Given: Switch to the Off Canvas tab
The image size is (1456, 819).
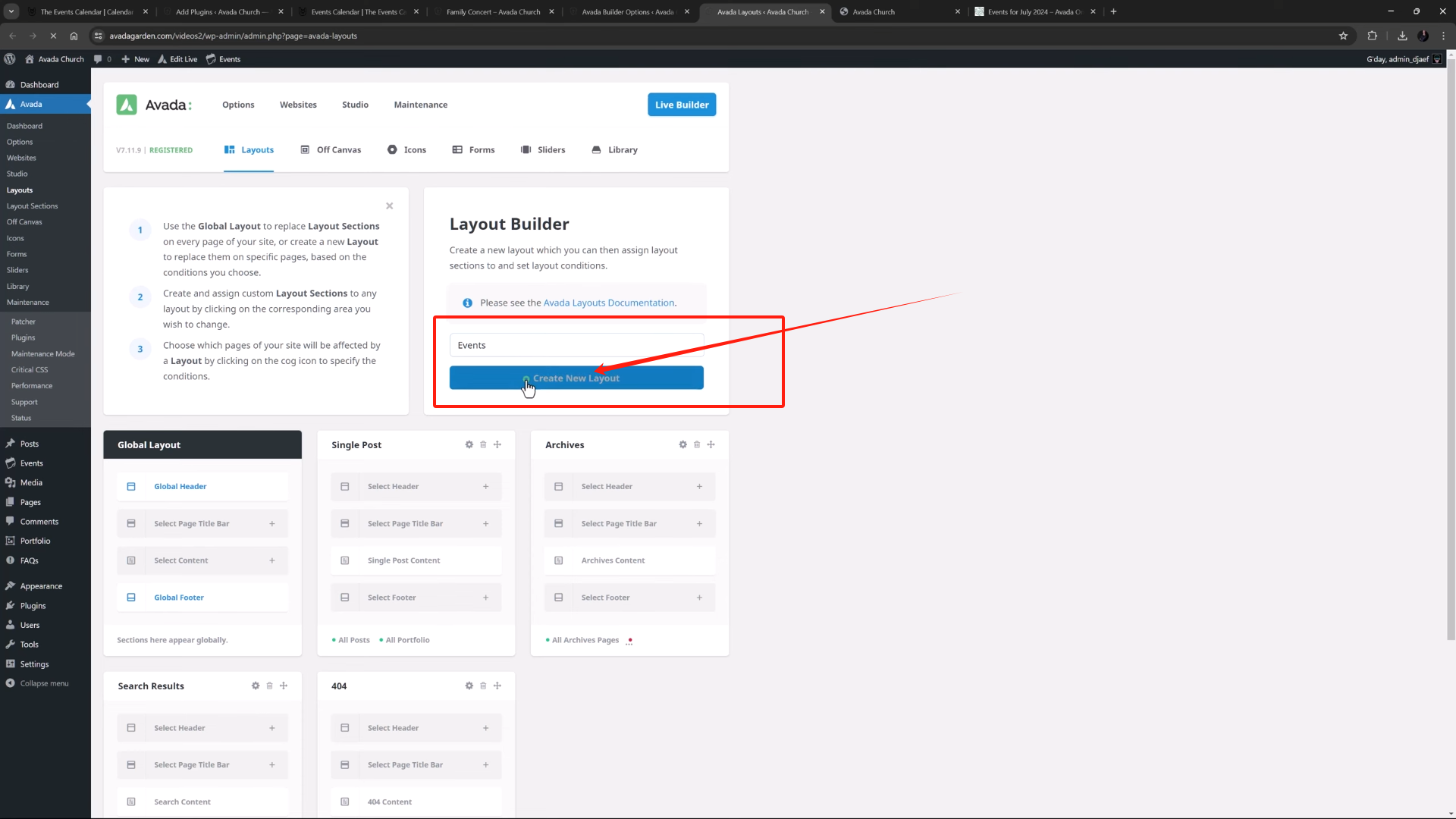Looking at the screenshot, I should 331,149.
